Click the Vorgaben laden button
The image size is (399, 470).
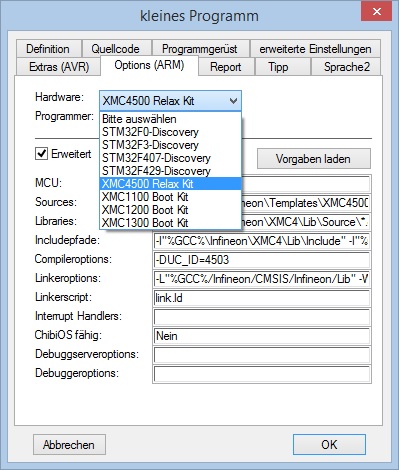313,159
